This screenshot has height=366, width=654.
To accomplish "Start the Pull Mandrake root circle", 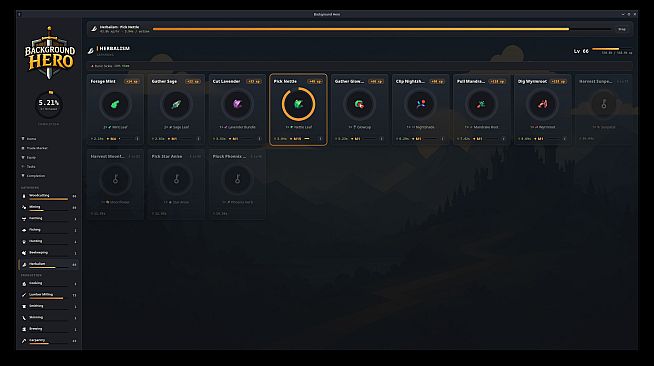I will point(481,104).
